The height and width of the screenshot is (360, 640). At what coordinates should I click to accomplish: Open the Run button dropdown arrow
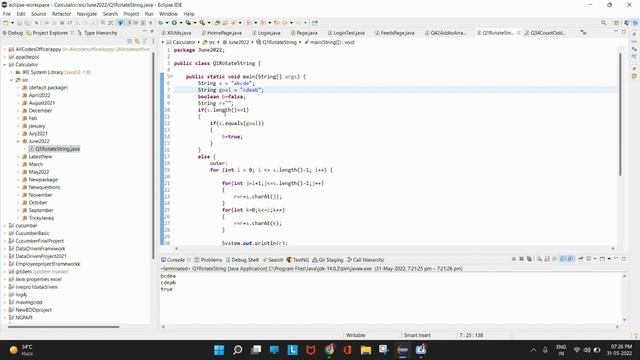[x=181, y=23]
